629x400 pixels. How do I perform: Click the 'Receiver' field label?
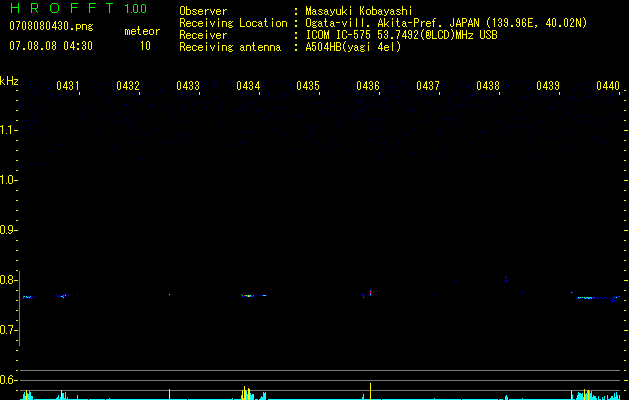(203, 35)
